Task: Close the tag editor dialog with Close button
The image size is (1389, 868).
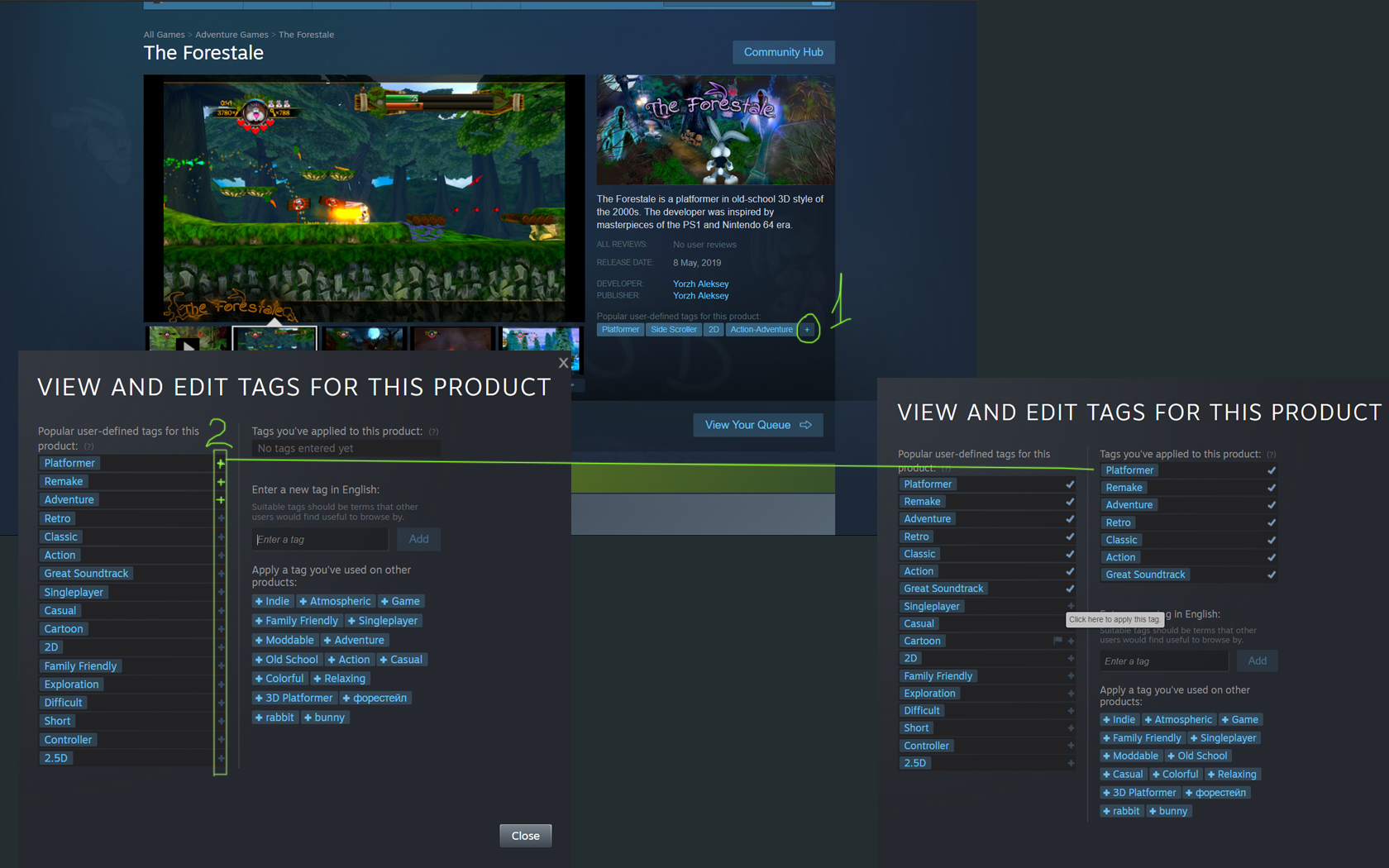Action: [525, 836]
